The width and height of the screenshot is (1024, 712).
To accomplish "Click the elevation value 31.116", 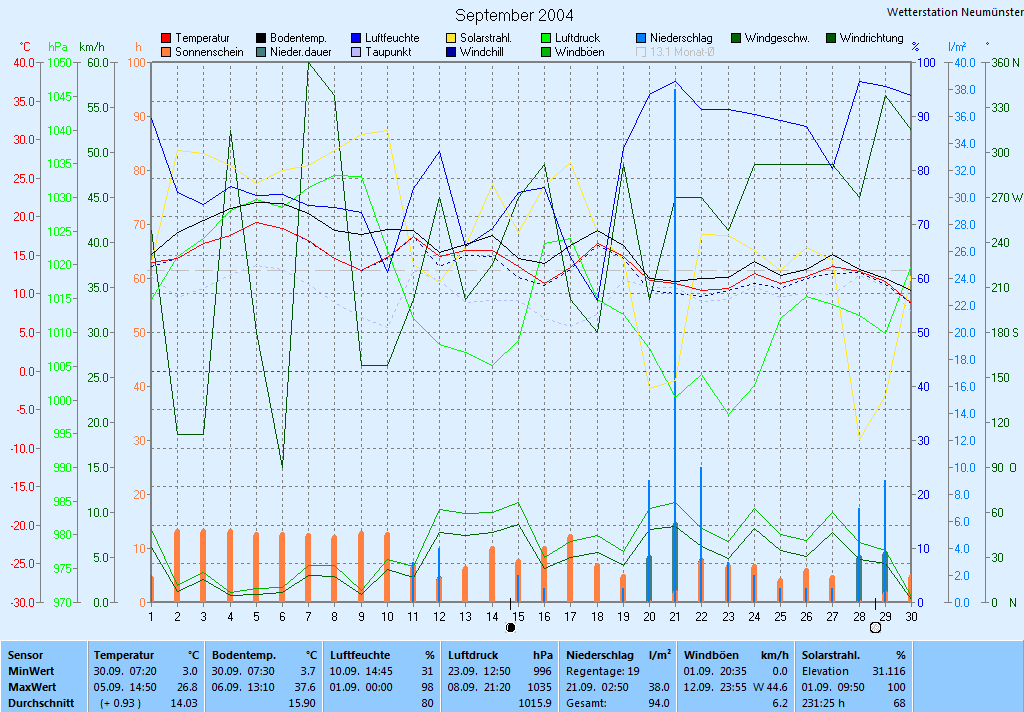I will (x=889, y=672).
